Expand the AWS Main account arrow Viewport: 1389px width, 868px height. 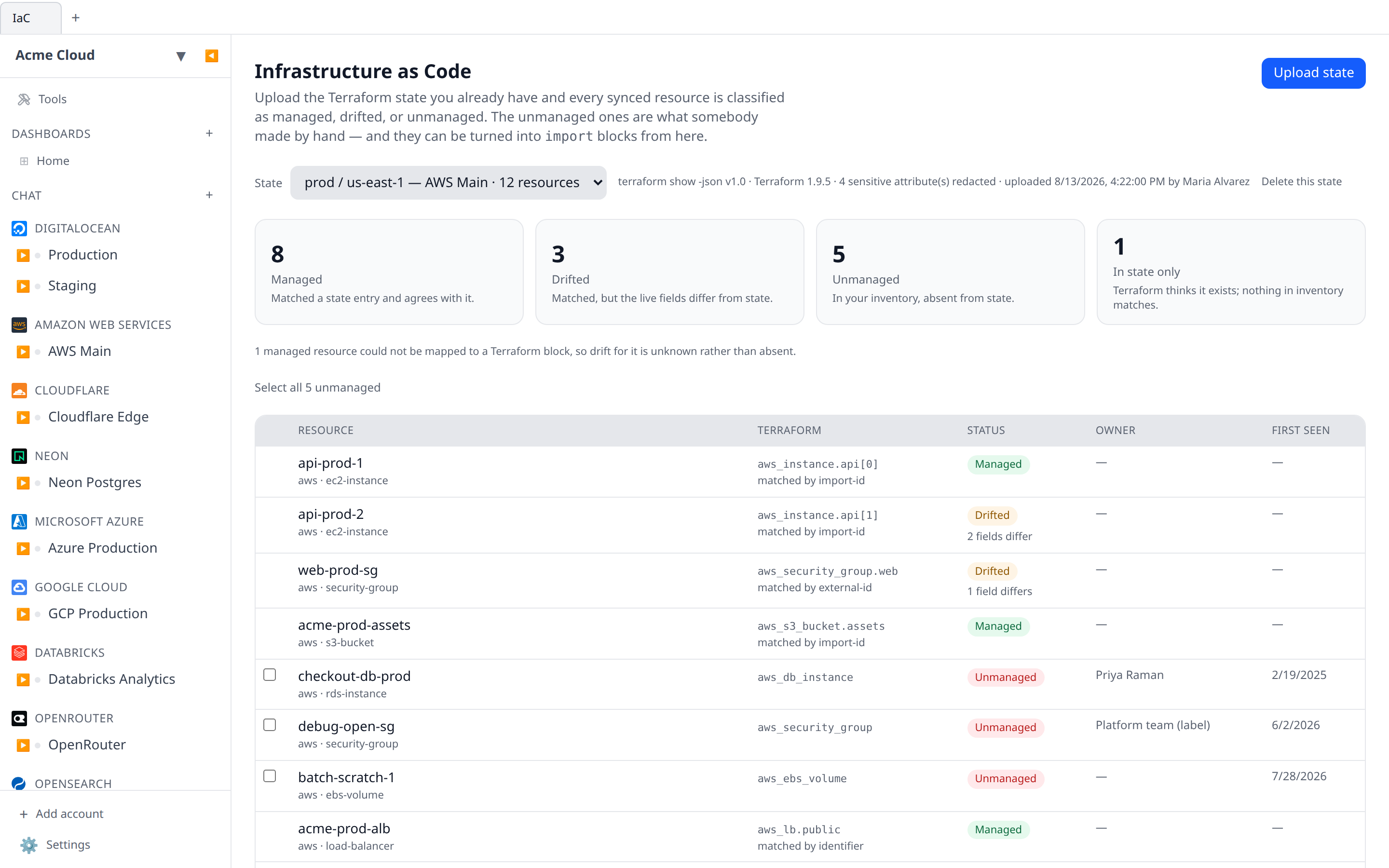23,352
